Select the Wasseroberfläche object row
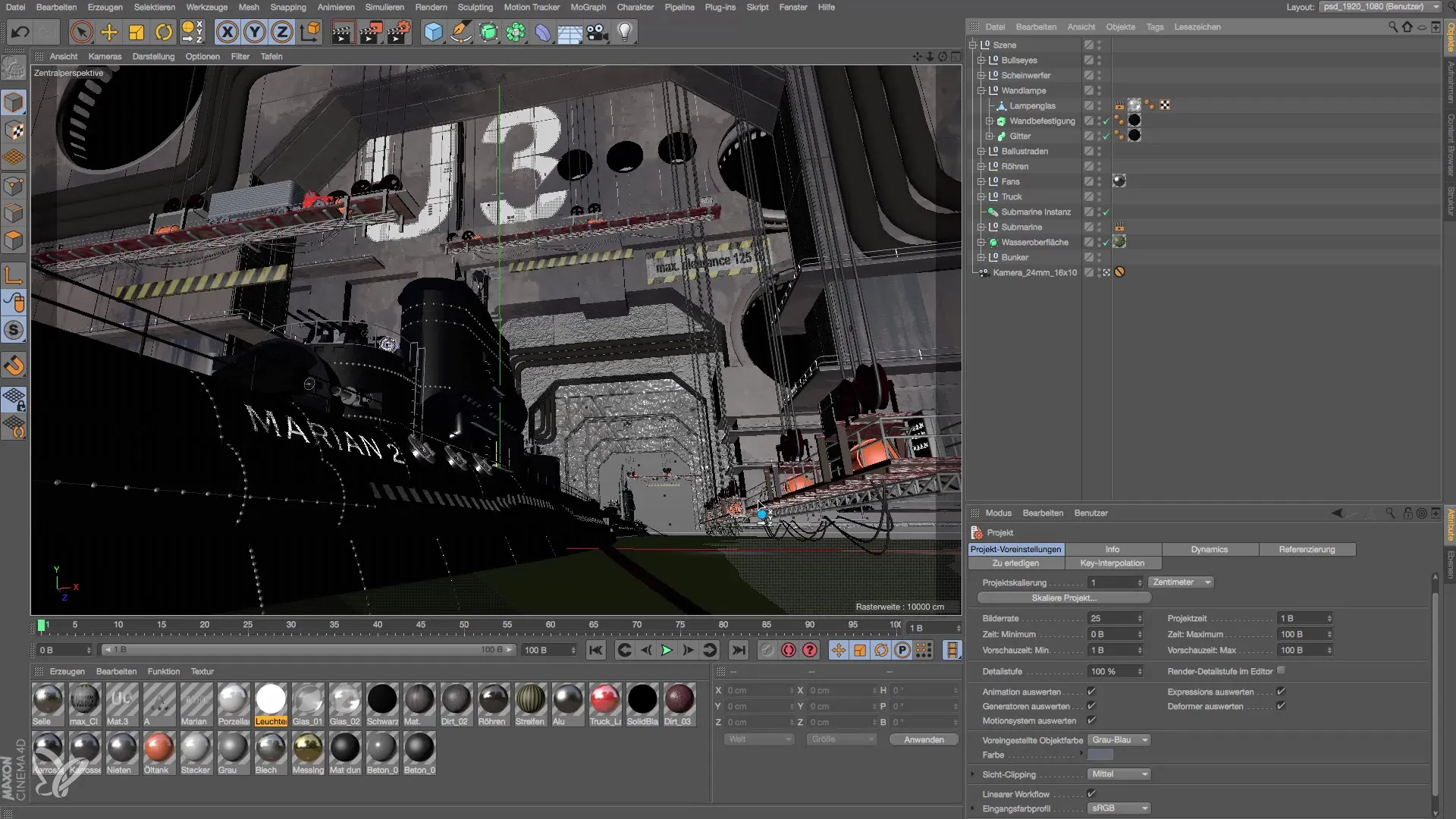Viewport: 1456px width, 819px height. point(1034,242)
